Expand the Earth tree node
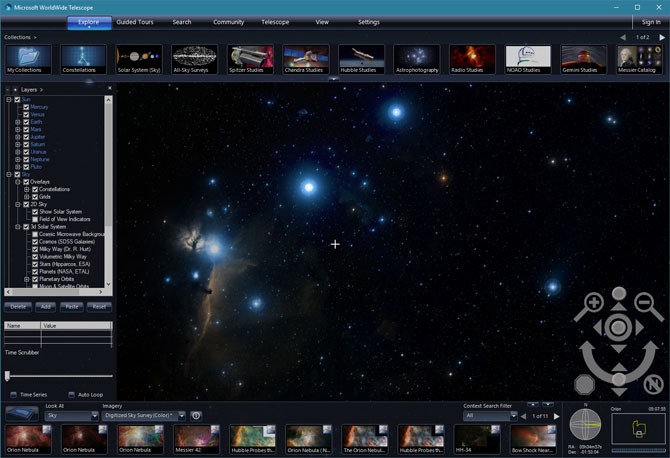This screenshot has height=458, width=670. point(18,122)
